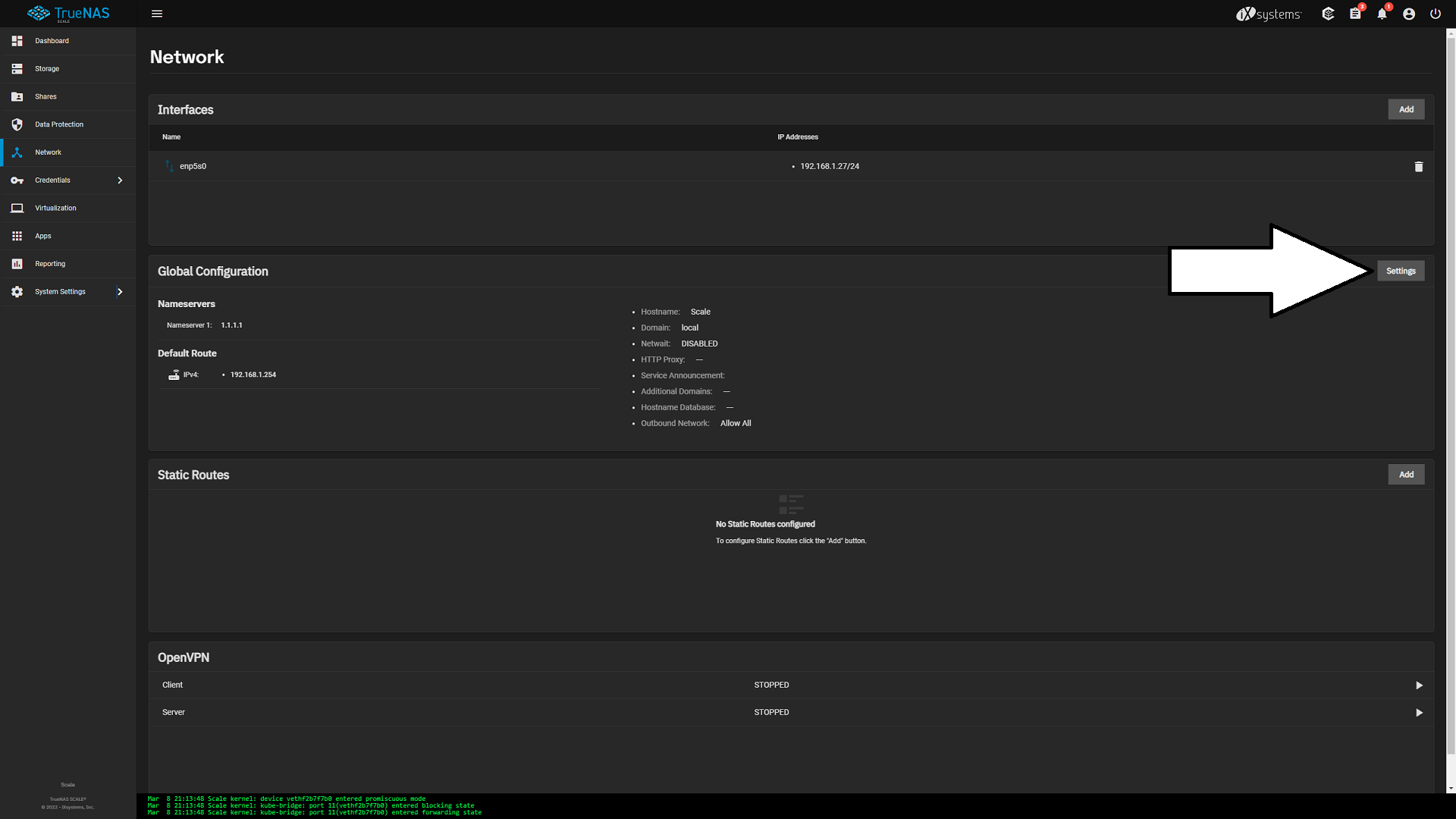Click the Virtualization laptop icon
The height and width of the screenshot is (819, 1456).
click(x=17, y=208)
